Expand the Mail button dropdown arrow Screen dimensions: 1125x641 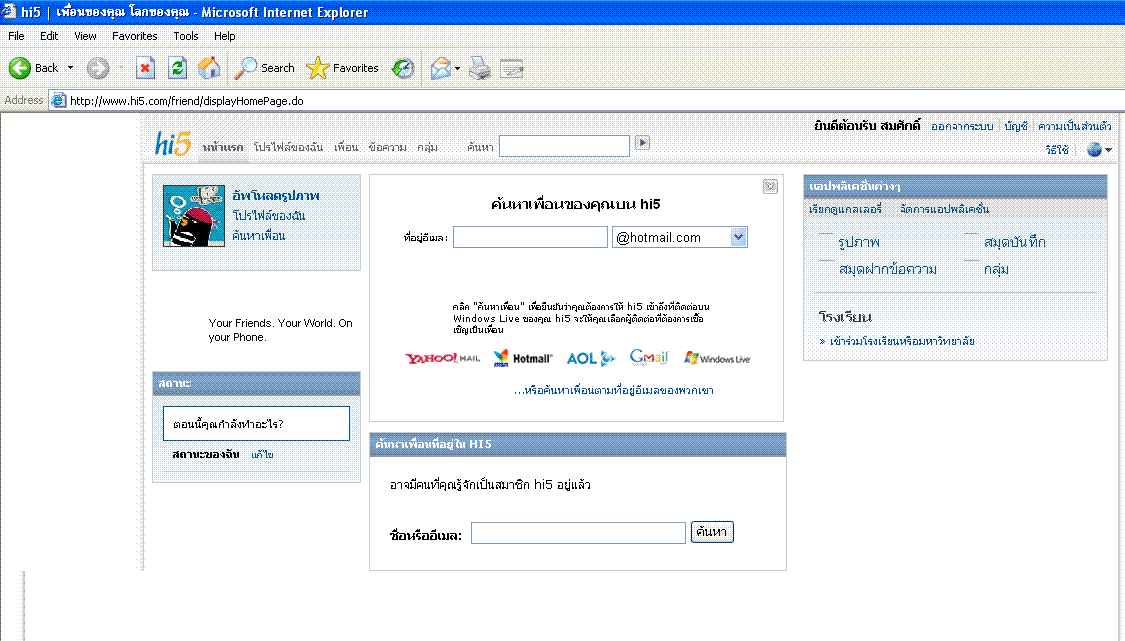[457, 68]
